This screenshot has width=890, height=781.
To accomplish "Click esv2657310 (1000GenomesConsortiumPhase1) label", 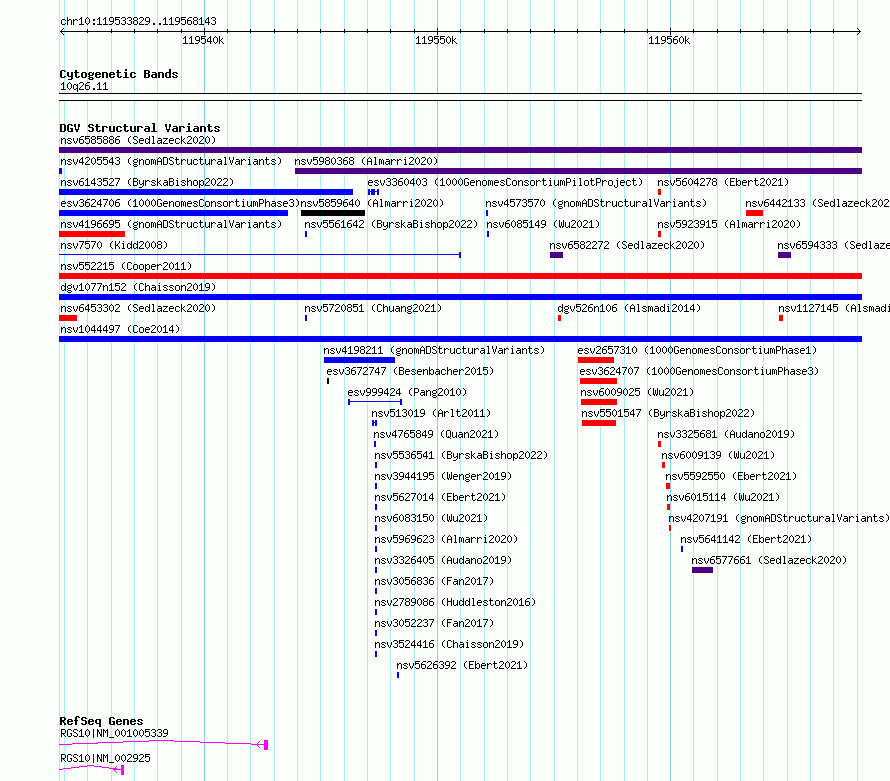I will pos(697,350).
